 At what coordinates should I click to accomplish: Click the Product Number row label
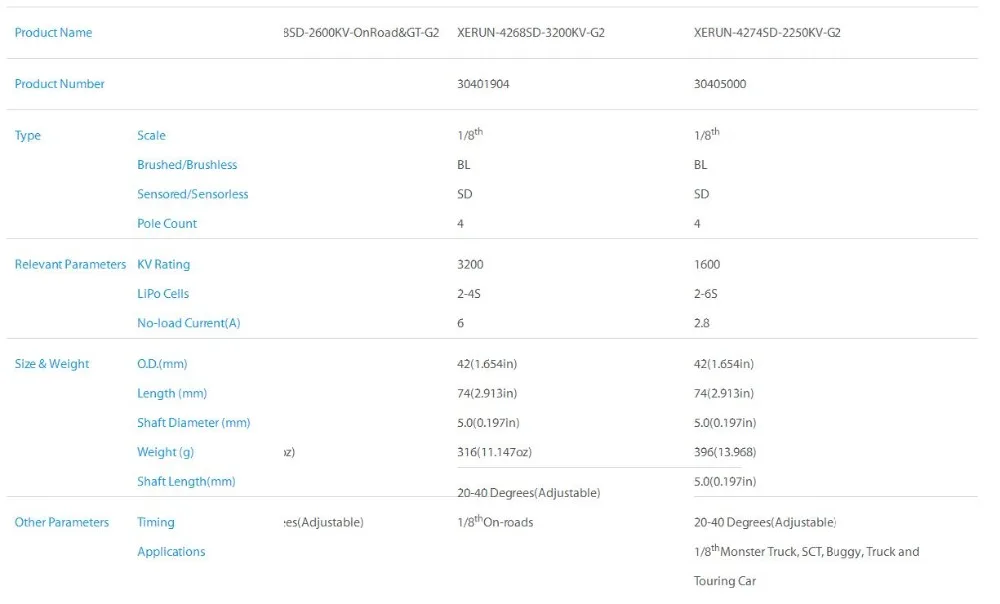coord(59,84)
